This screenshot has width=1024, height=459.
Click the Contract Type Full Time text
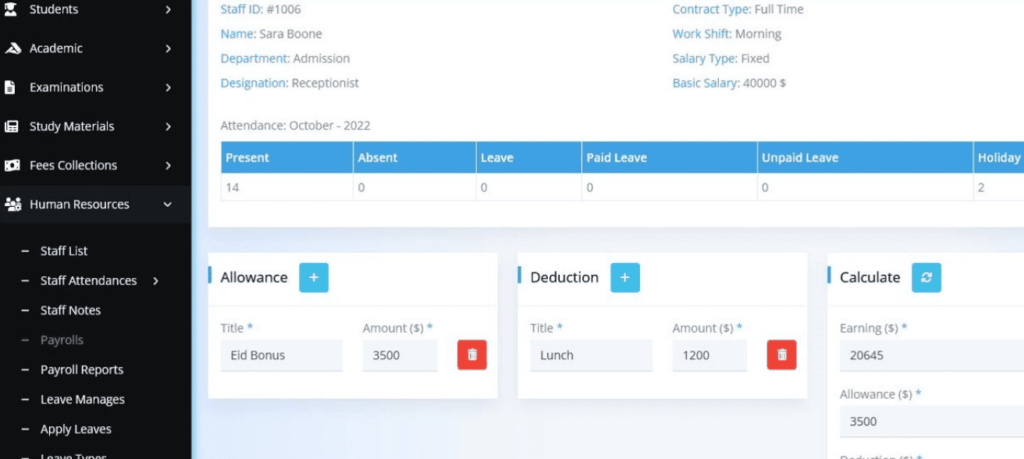coord(738,9)
